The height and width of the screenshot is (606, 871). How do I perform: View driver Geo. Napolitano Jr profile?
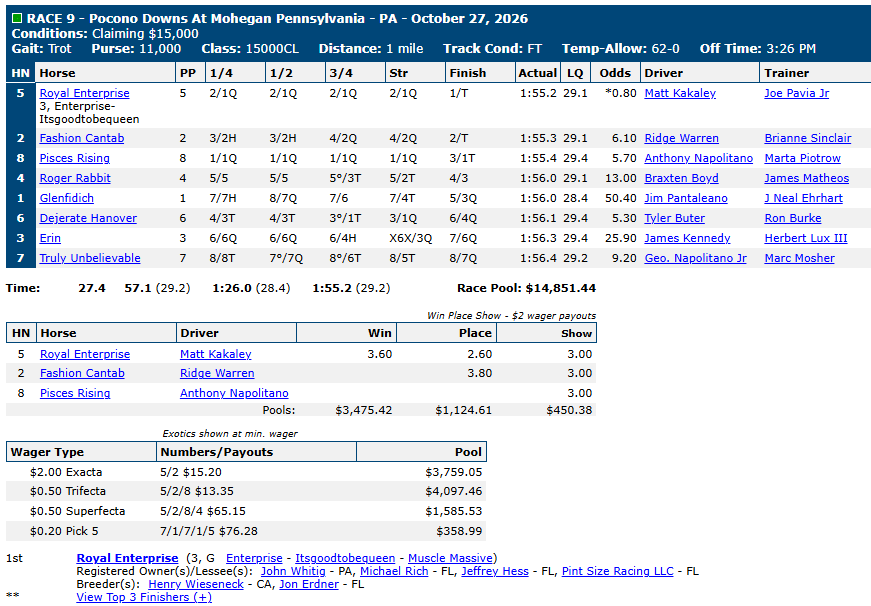695,258
